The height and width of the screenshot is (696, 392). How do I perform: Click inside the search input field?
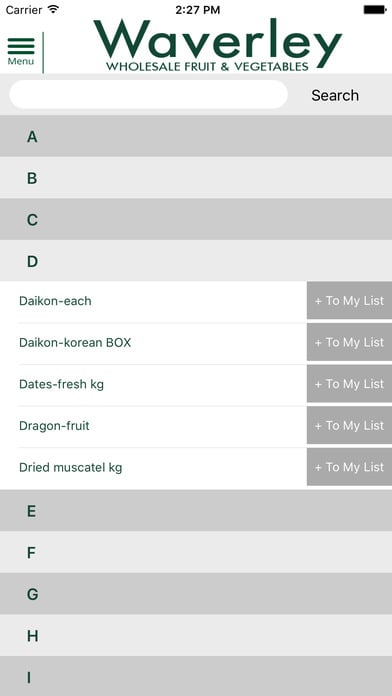148,95
